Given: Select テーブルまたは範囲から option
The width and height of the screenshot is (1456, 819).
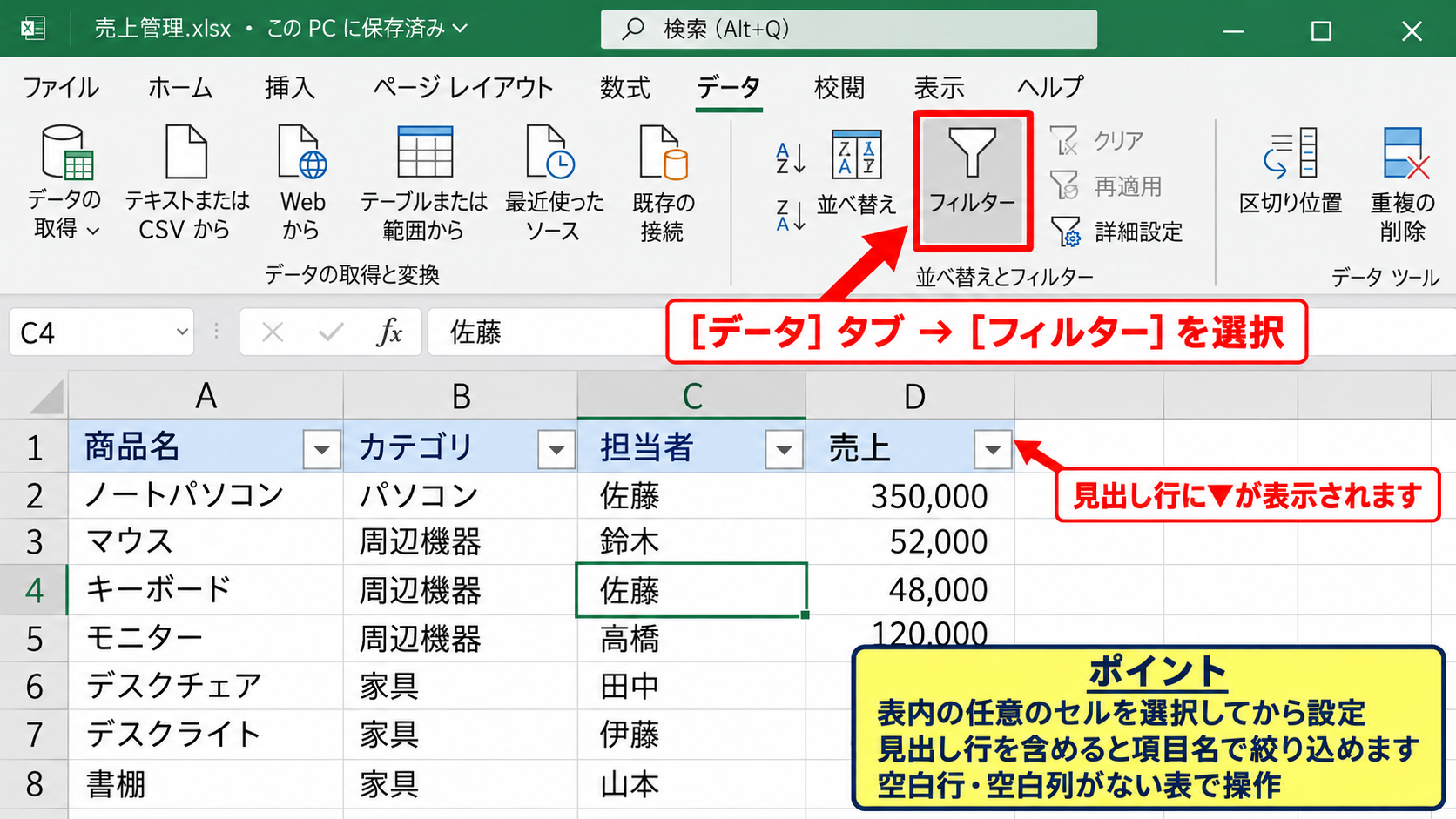Looking at the screenshot, I should (x=424, y=183).
